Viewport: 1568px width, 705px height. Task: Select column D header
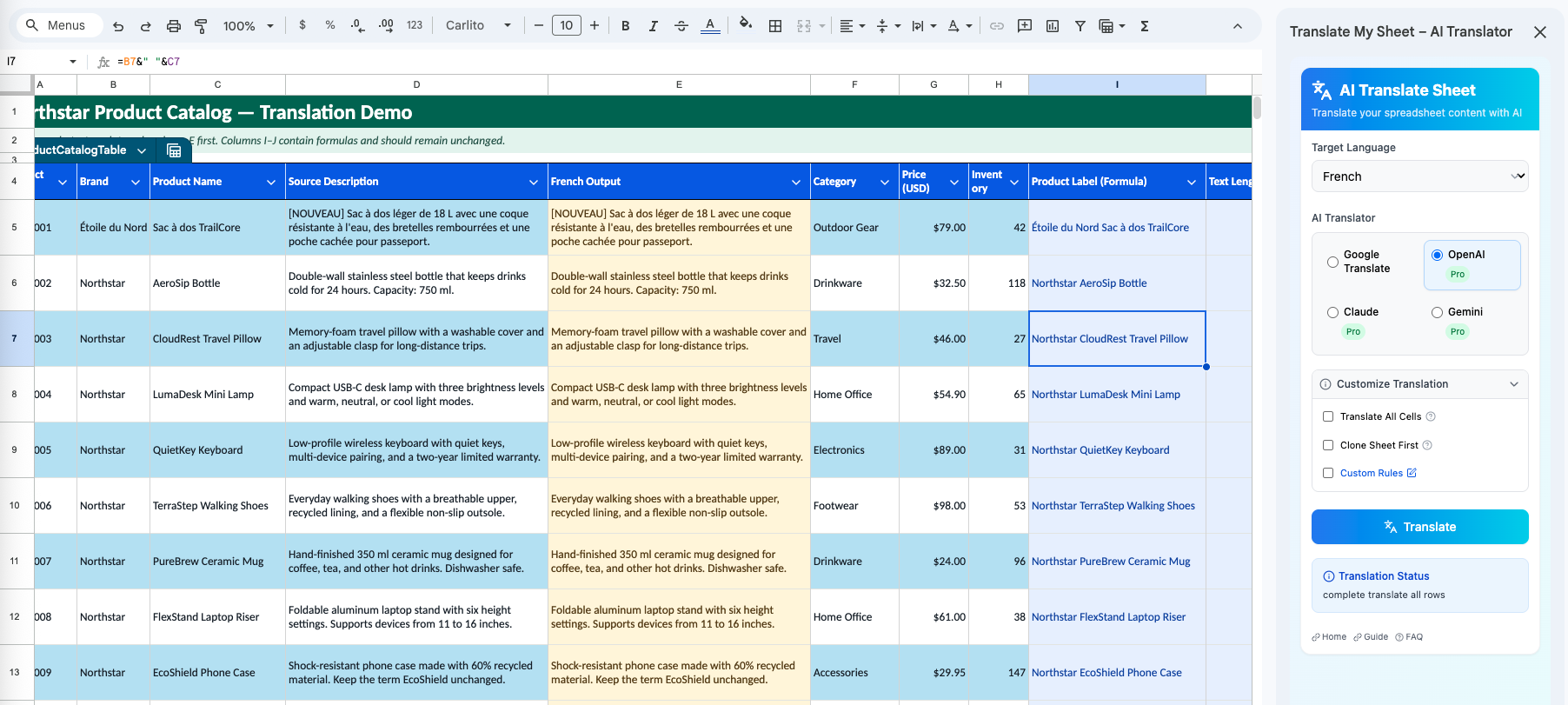click(416, 84)
